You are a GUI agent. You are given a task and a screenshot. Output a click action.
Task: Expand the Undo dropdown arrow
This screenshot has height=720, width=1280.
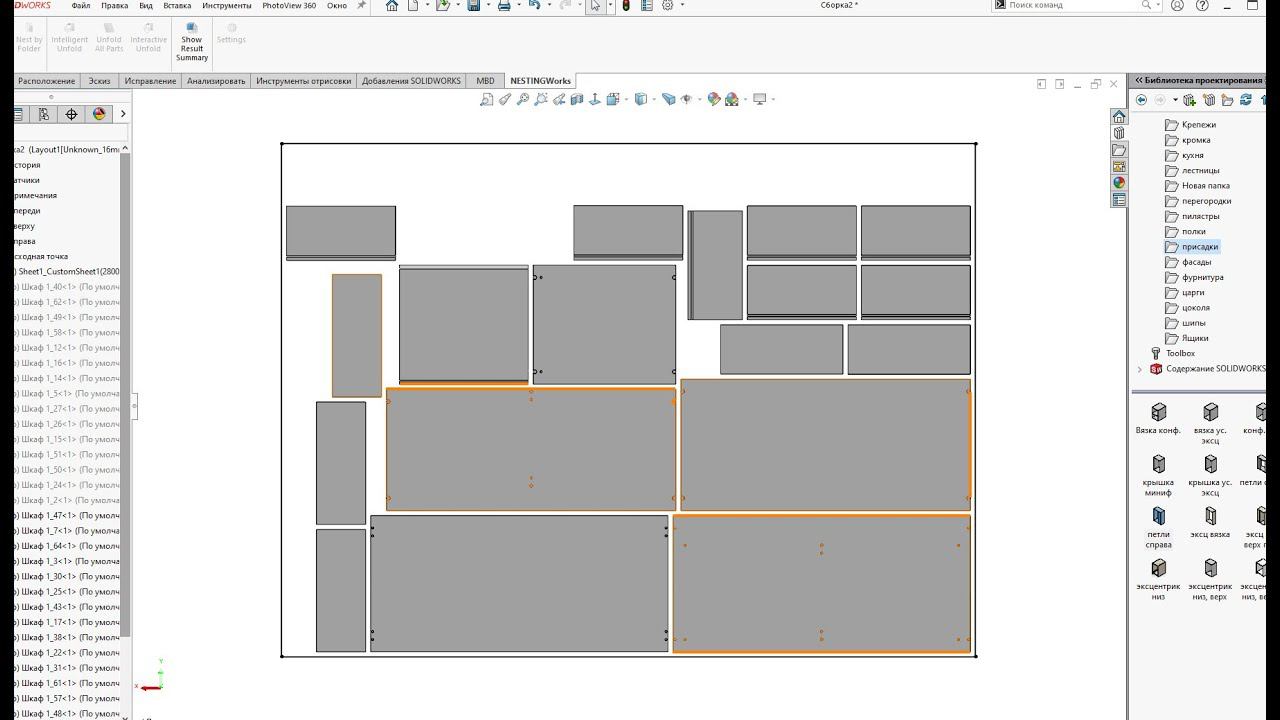click(x=549, y=5)
